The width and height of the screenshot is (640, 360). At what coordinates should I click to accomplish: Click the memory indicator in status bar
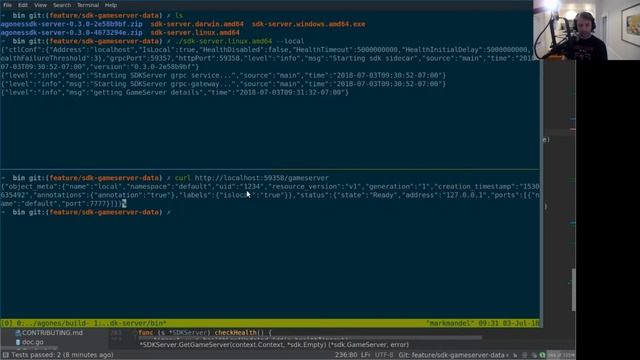(x=561, y=355)
